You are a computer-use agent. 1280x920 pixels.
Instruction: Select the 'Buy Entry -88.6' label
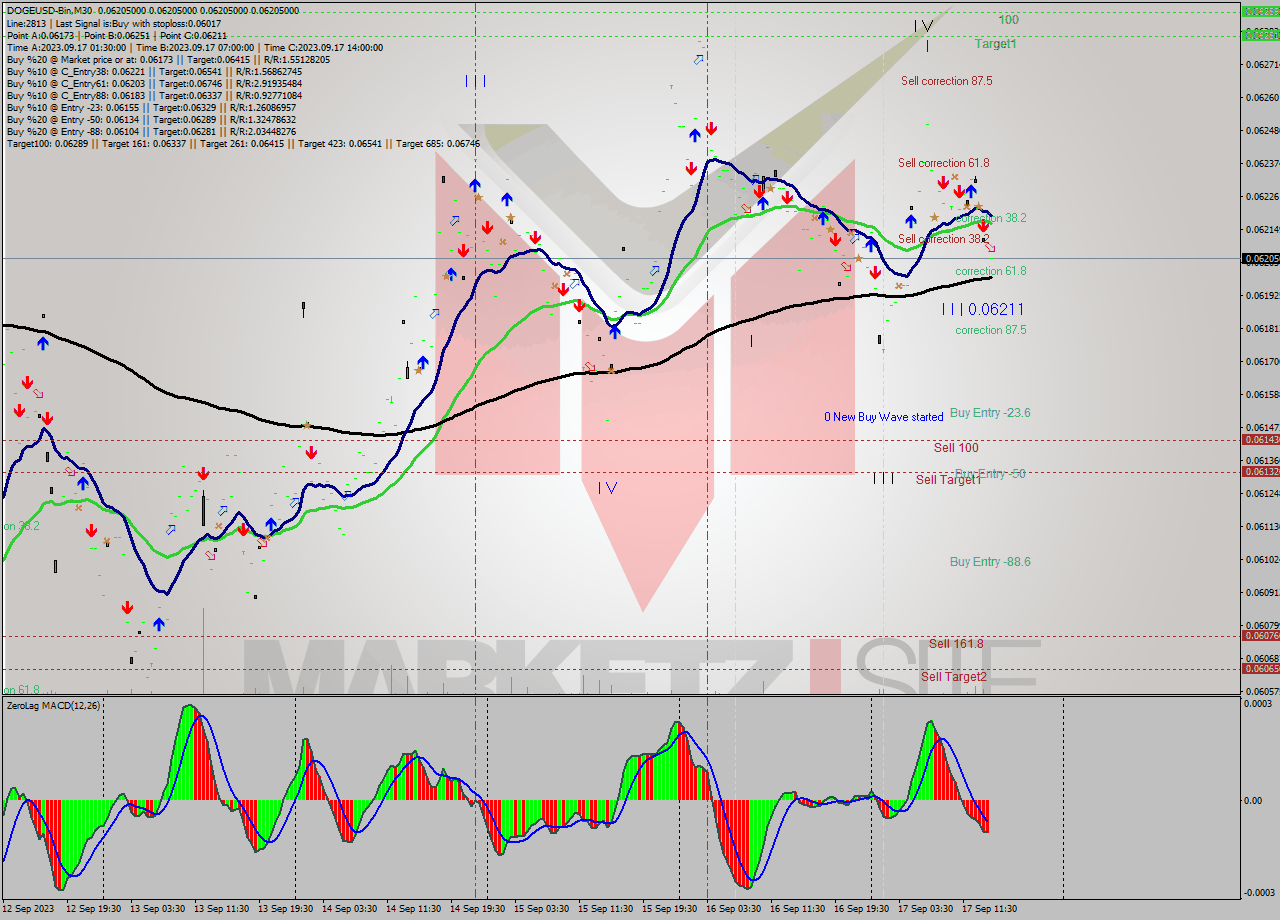point(990,562)
